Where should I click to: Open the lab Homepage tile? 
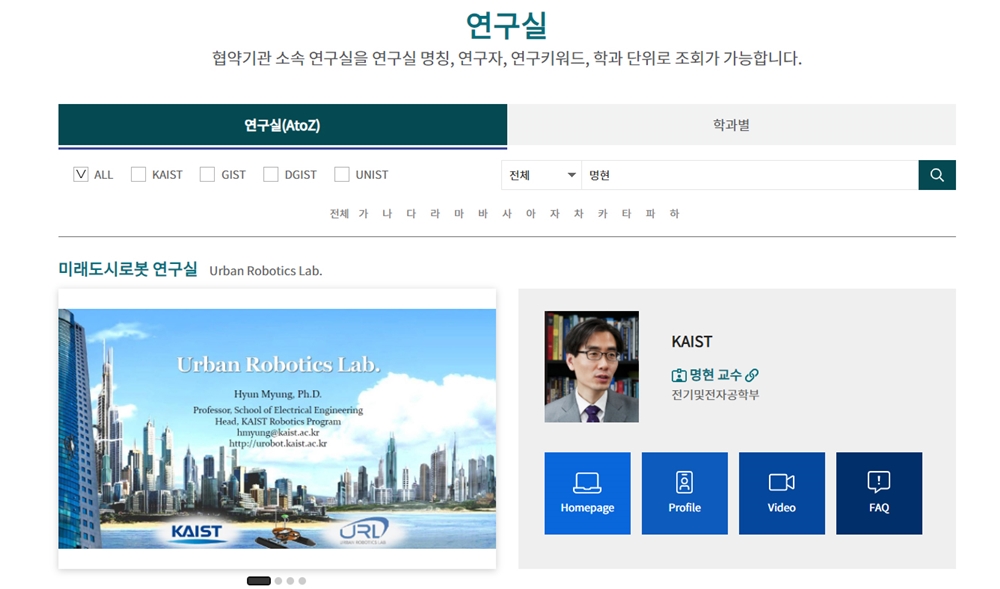click(587, 493)
